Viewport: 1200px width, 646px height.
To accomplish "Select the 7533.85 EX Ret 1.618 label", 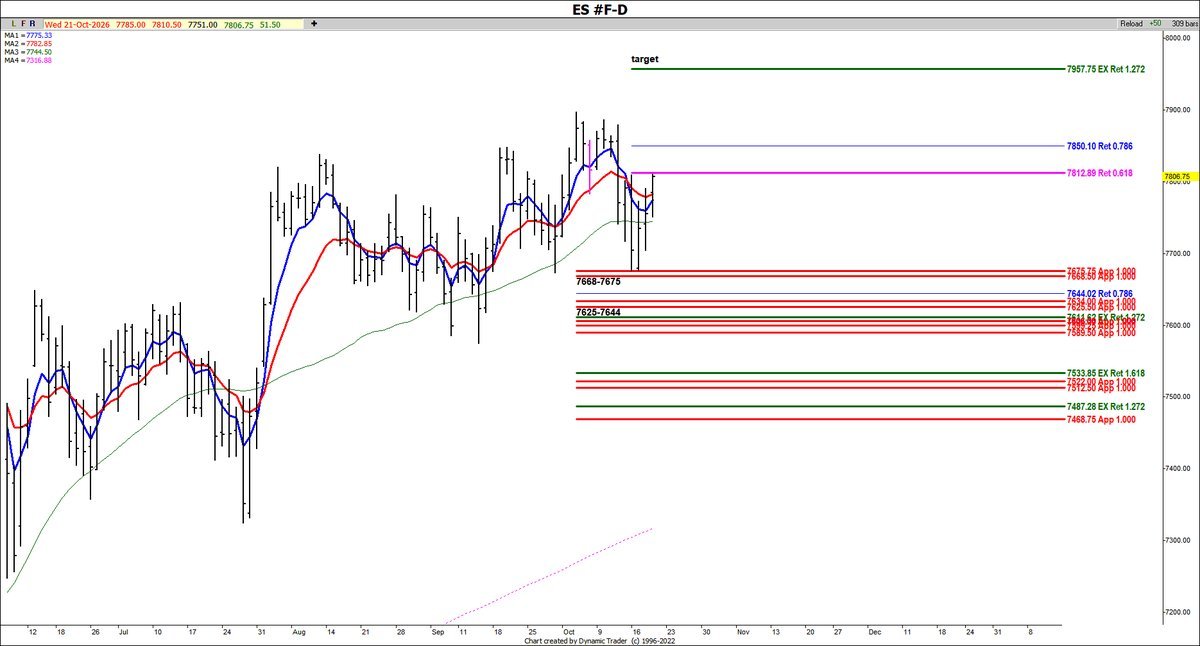I will (x=1105, y=373).
